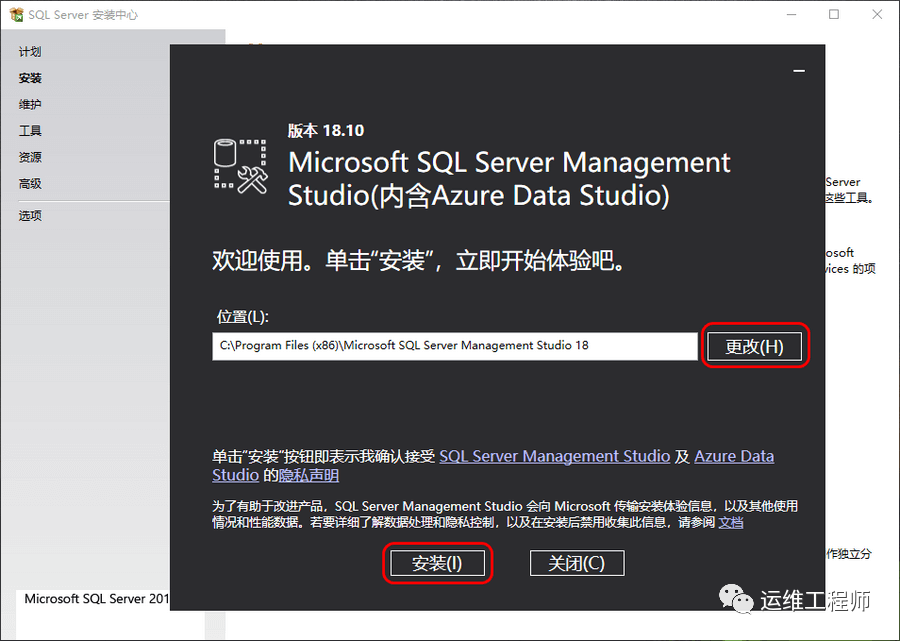Click the 更改(H) button to change location

click(754, 347)
